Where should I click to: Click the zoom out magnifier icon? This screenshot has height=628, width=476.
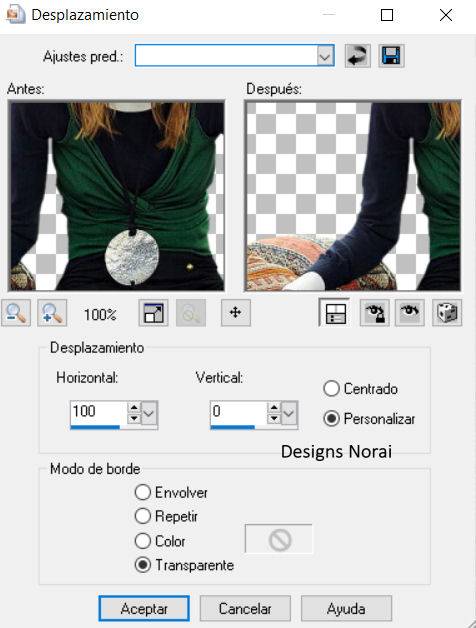pyautogui.click(x=16, y=313)
